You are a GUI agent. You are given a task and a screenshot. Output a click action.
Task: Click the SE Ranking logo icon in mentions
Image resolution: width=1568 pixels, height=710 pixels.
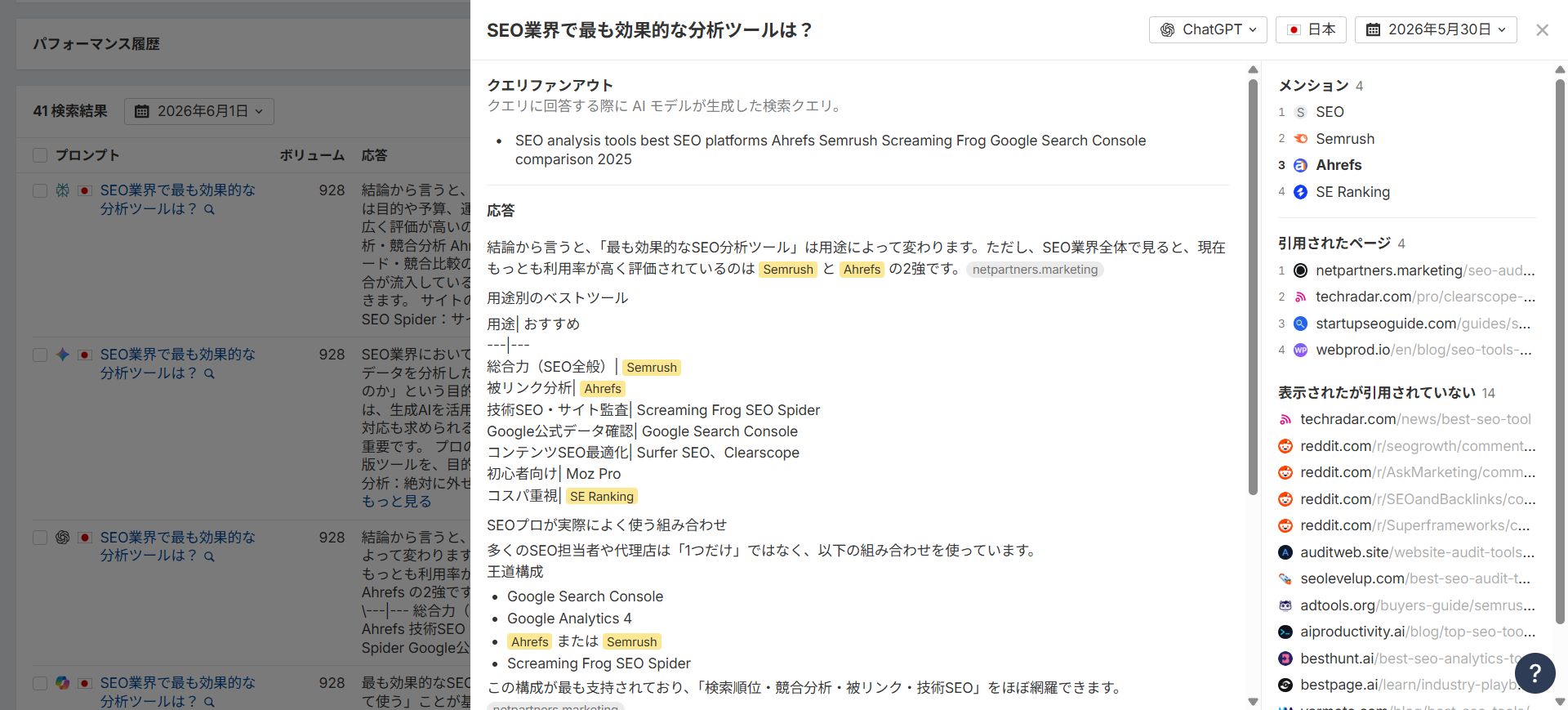click(1301, 192)
